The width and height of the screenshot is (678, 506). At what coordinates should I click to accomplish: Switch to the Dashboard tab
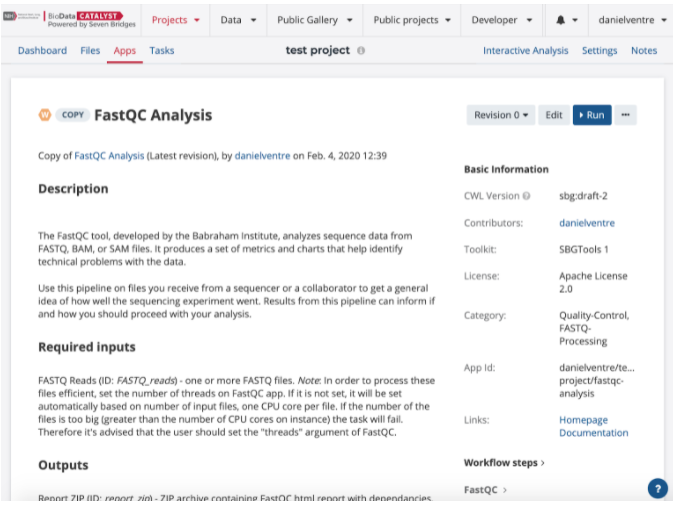click(x=42, y=51)
